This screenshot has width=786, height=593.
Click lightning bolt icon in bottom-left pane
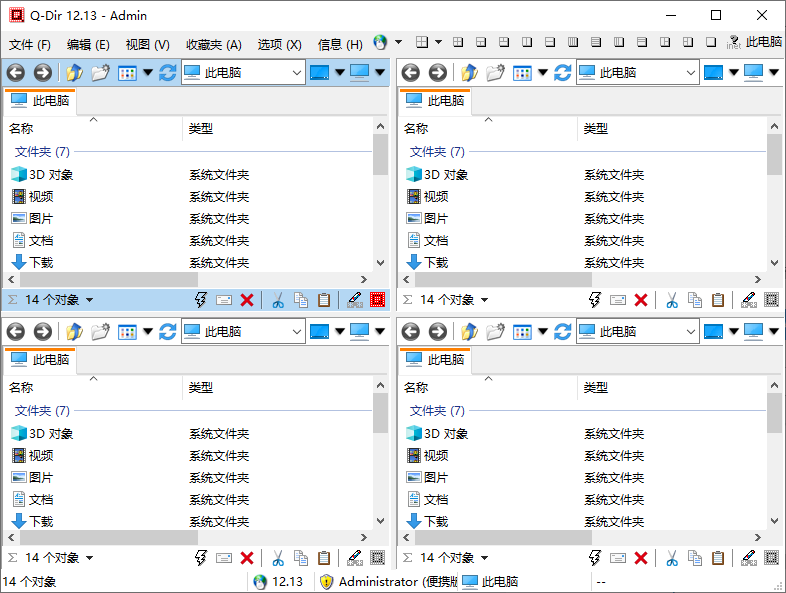coord(201,558)
